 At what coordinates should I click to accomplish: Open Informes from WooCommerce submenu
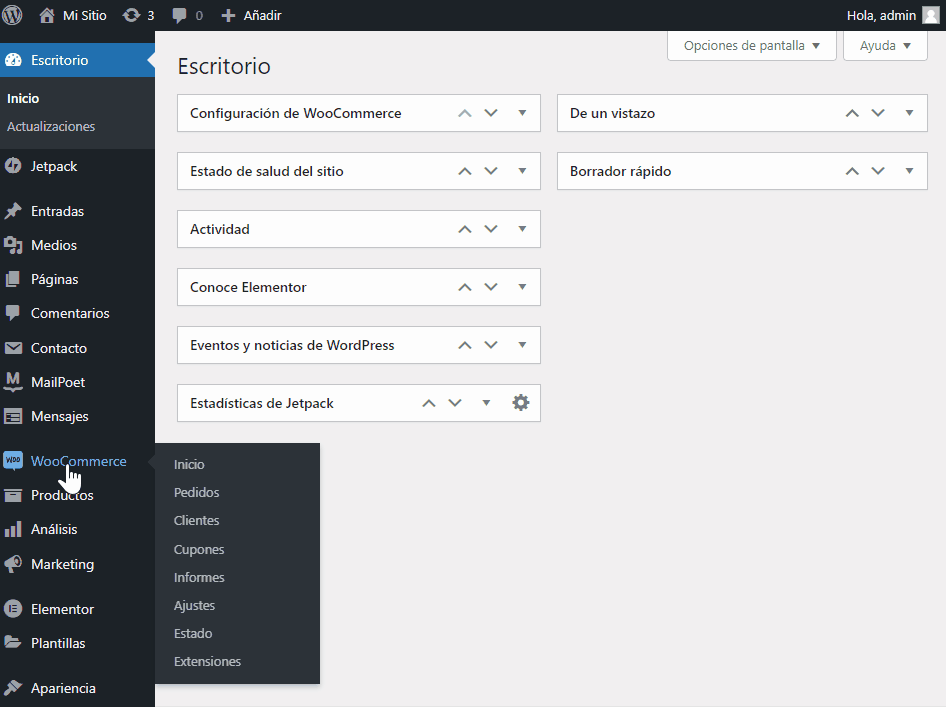(199, 577)
